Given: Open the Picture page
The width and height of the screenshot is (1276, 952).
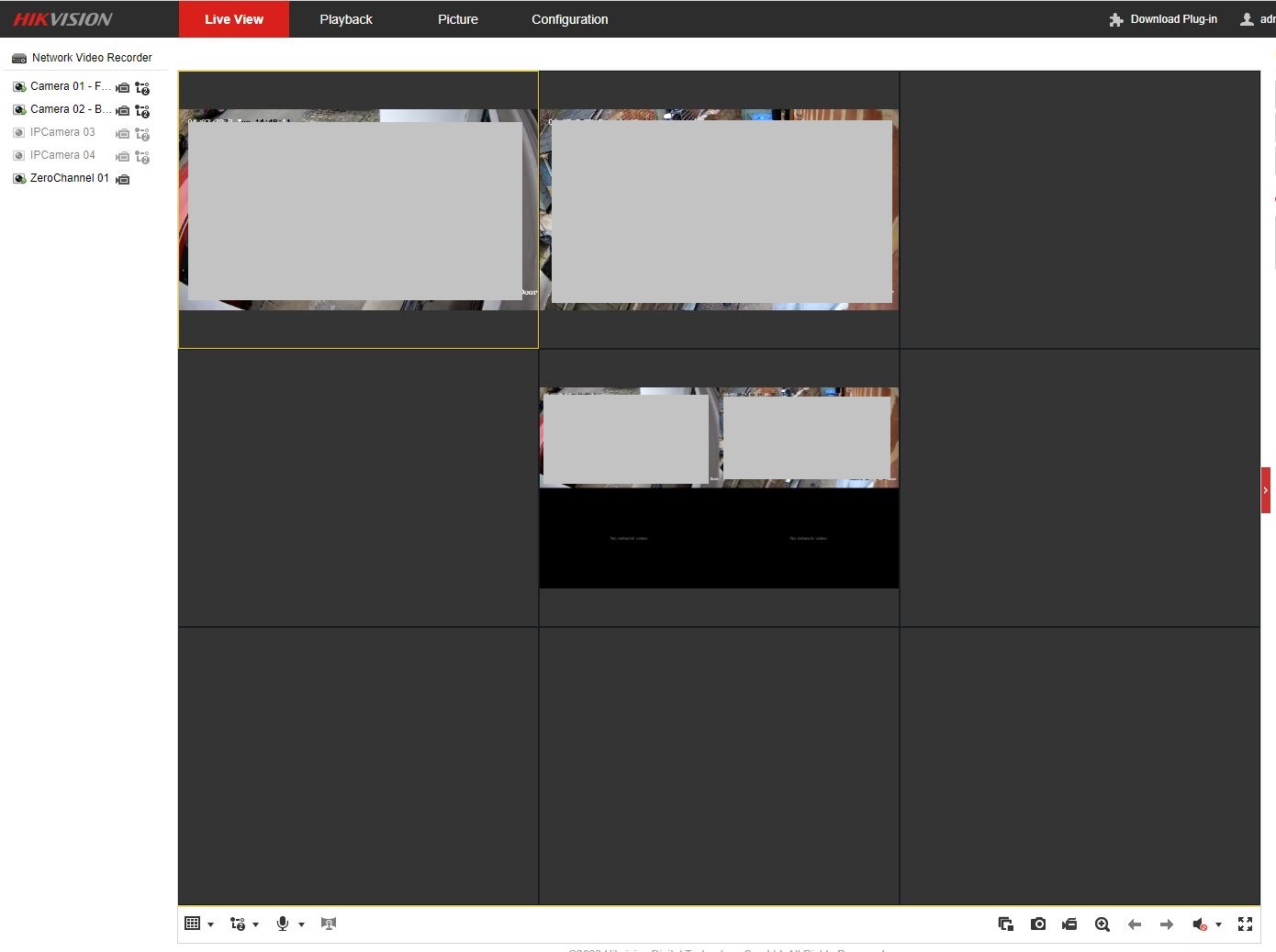Looking at the screenshot, I should click(x=457, y=18).
